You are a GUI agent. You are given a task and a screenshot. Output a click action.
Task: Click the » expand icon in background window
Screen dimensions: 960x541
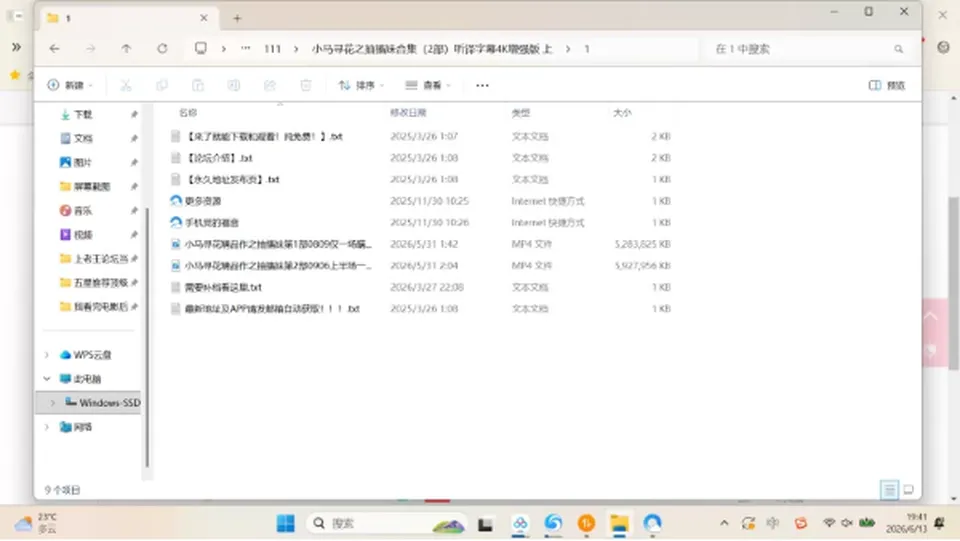pos(17,47)
